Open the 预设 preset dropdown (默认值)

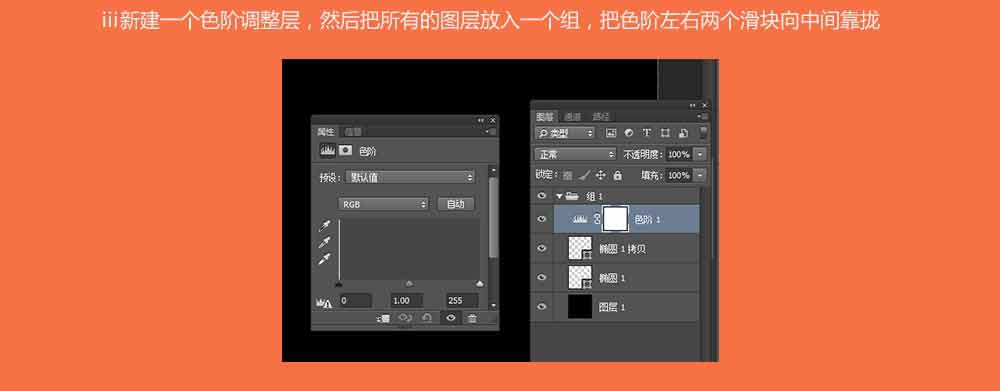pos(410,177)
